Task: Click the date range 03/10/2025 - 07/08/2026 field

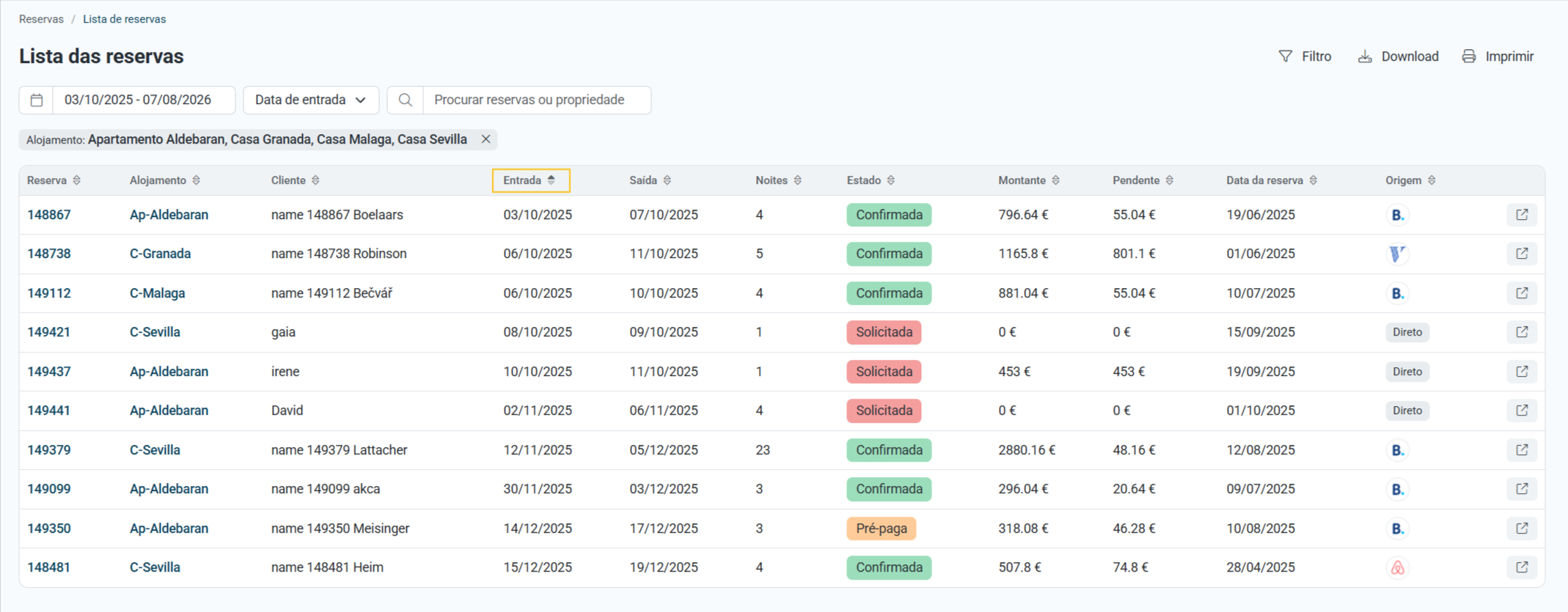Action: (x=144, y=100)
